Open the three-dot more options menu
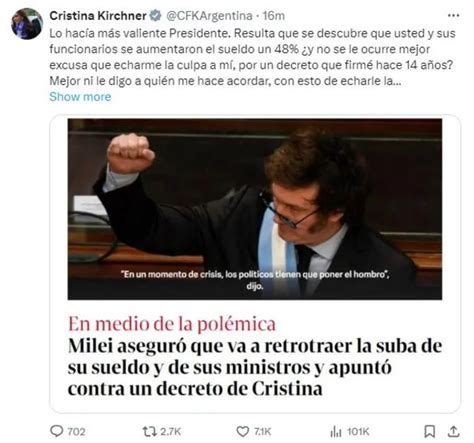The height and width of the screenshot is (443, 474). [453, 15]
